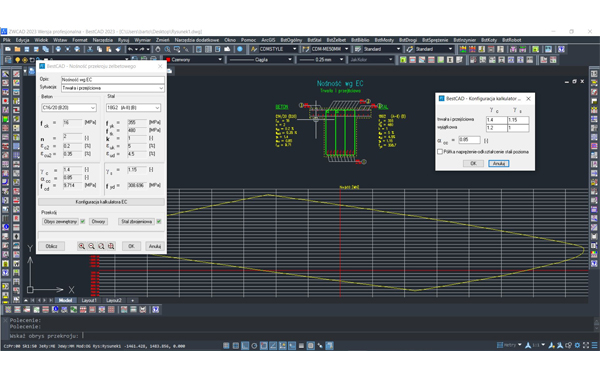The image size is (600, 371).
Task: Open the BstMosty menu
Action: point(384,40)
